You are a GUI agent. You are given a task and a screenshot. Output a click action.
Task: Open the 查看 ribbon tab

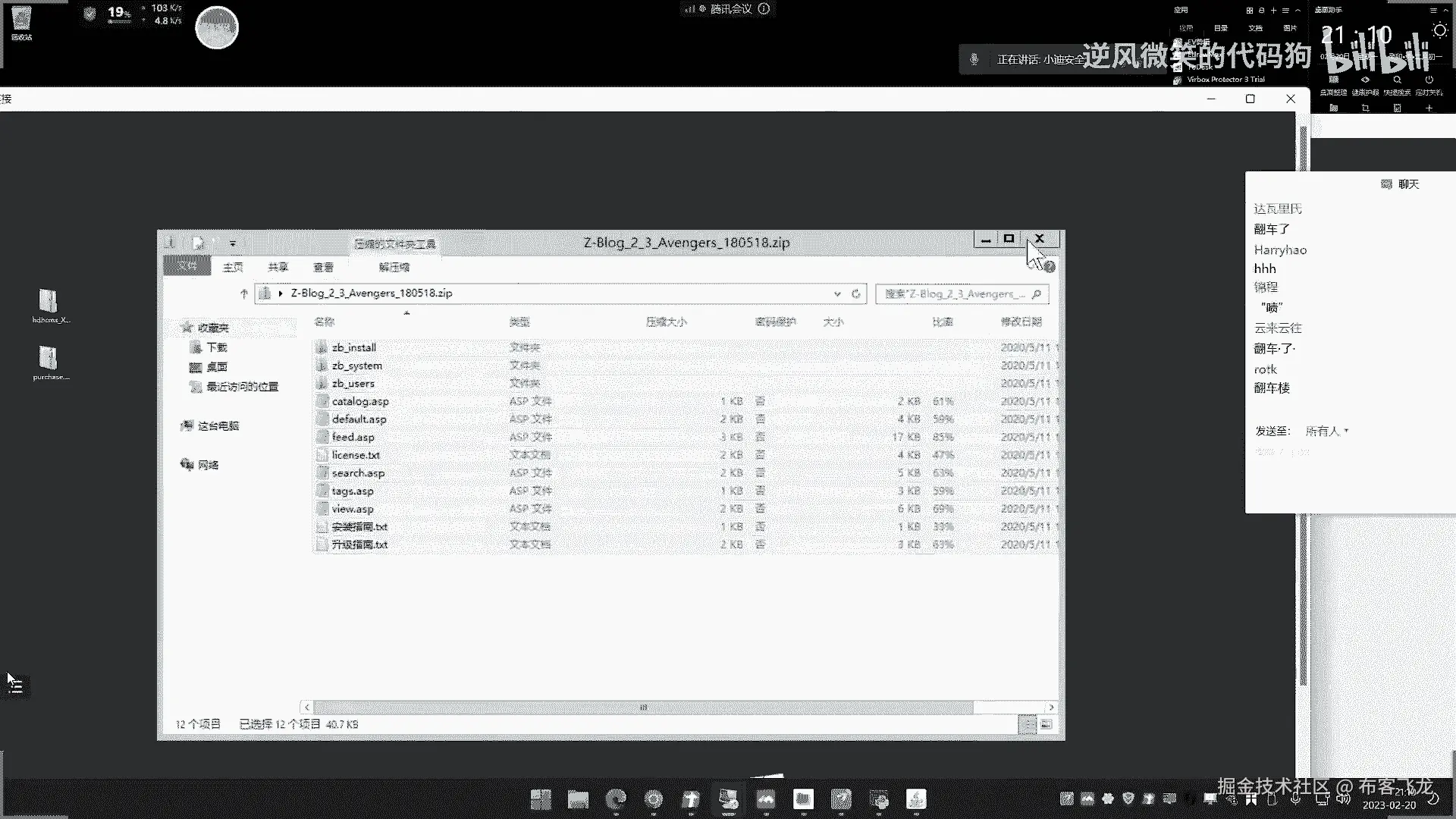pyautogui.click(x=323, y=267)
